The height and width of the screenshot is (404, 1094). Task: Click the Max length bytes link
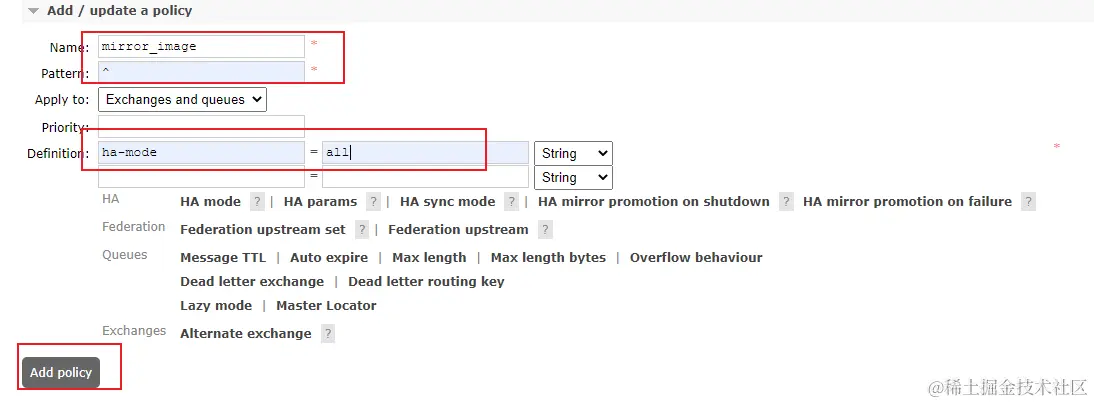pyautogui.click(x=548, y=257)
